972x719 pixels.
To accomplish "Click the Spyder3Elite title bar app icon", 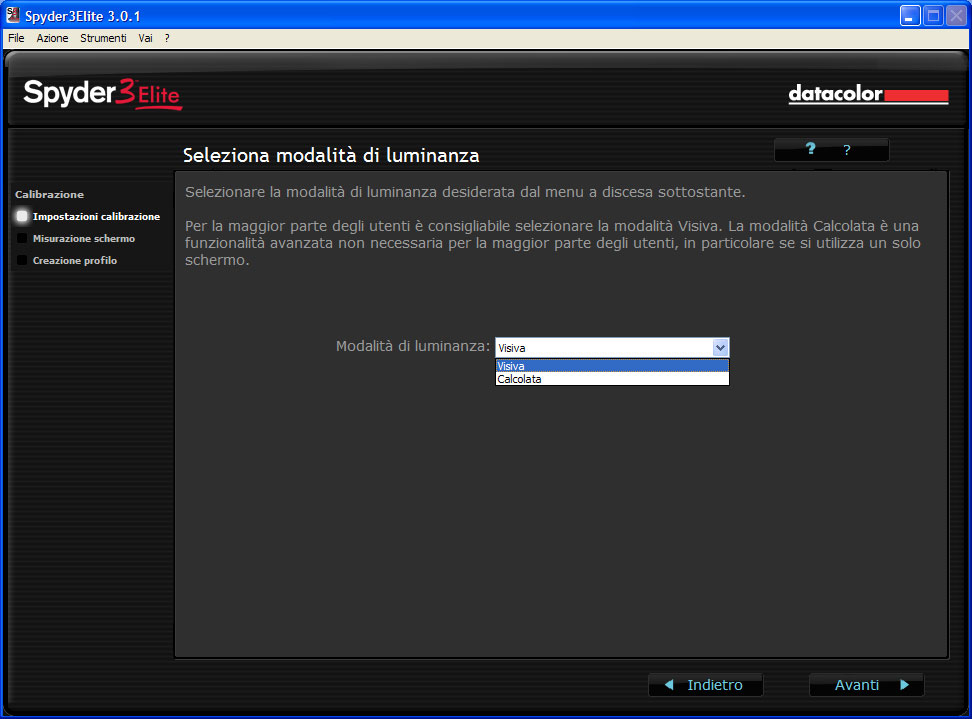I will [x=12, y=15].
